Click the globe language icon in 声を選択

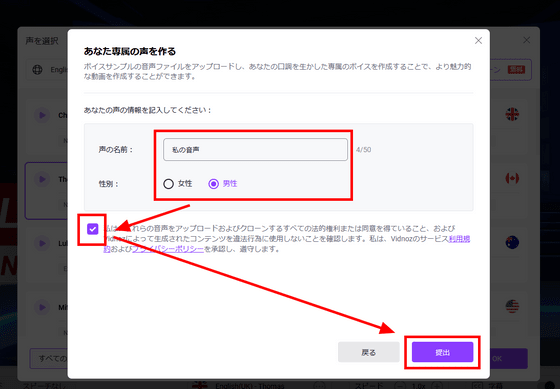[x=37, y=69]
